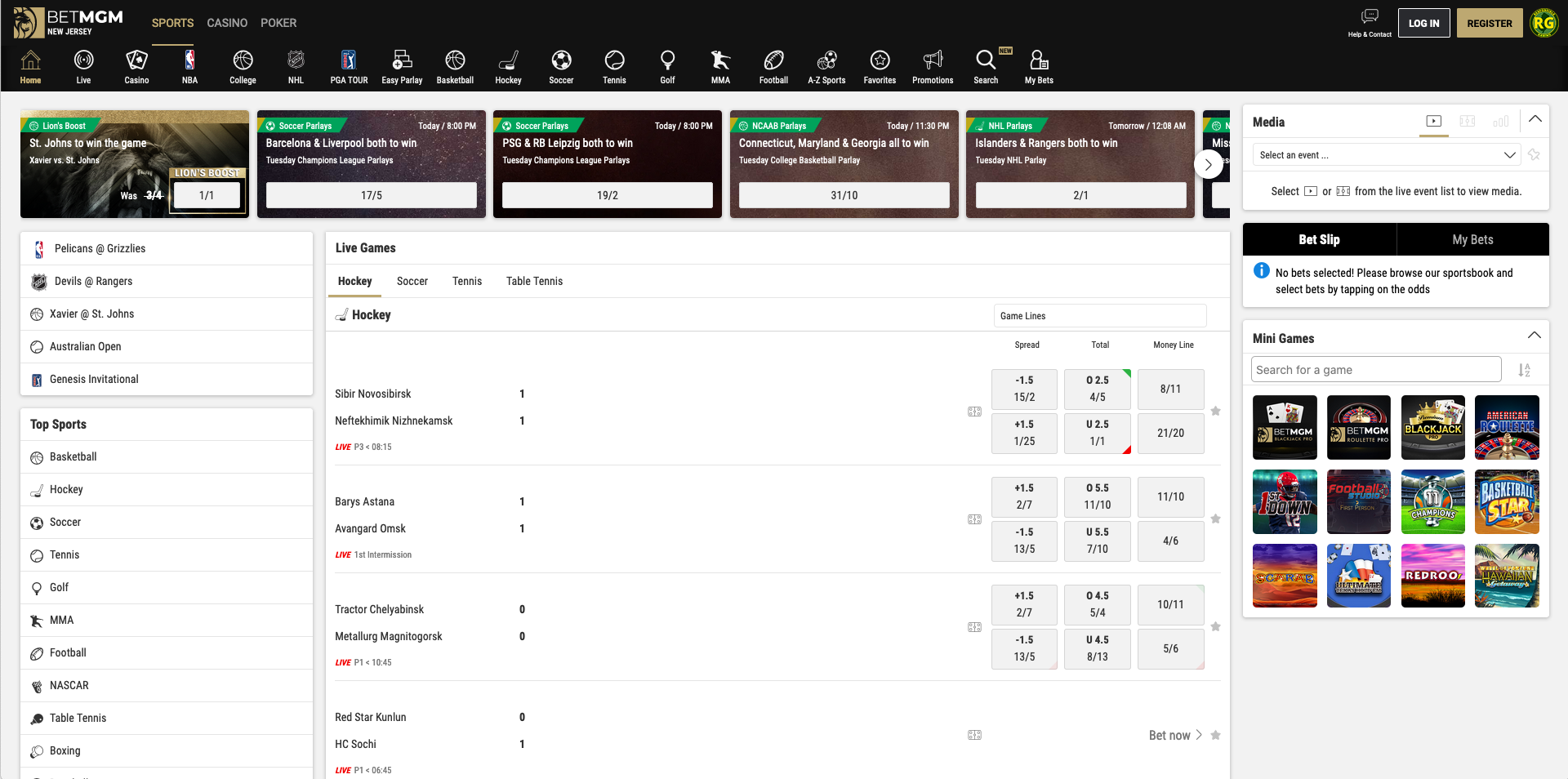Open the My Bets tab in bet slip
The image size is (1568, 779).
pos(1472,239)
